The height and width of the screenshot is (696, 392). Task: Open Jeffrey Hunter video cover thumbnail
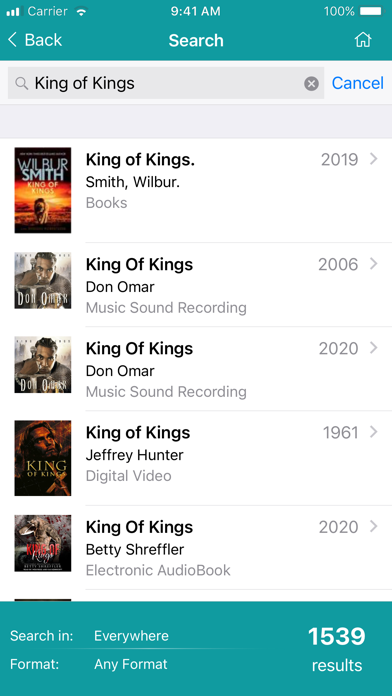click(43, 458)
